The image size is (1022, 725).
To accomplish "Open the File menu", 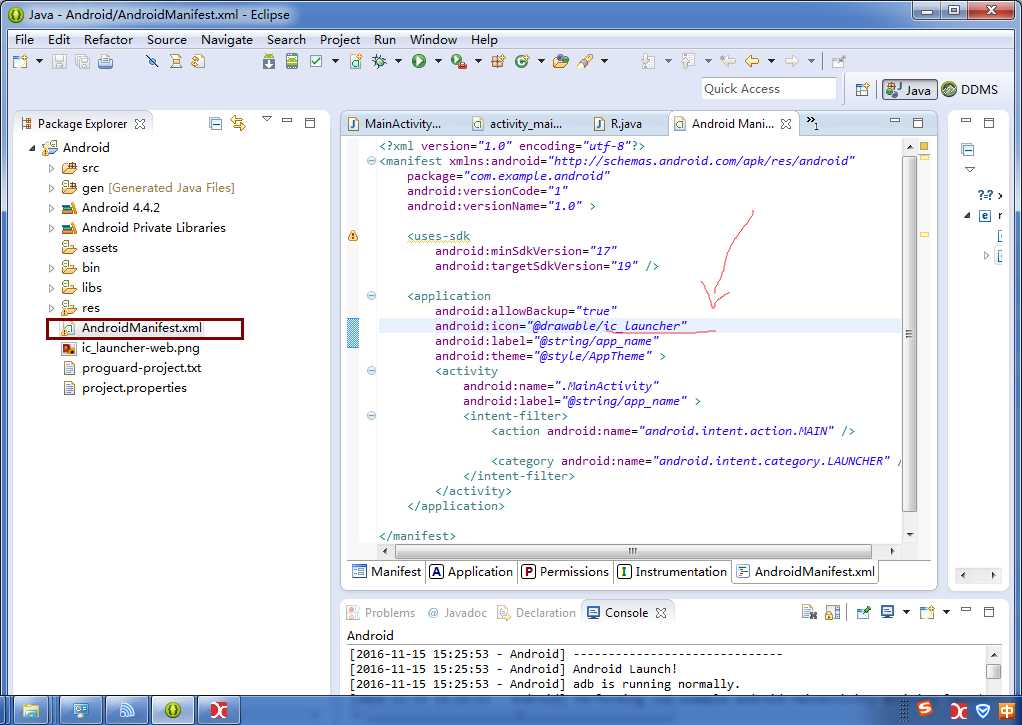I will 24,40.
